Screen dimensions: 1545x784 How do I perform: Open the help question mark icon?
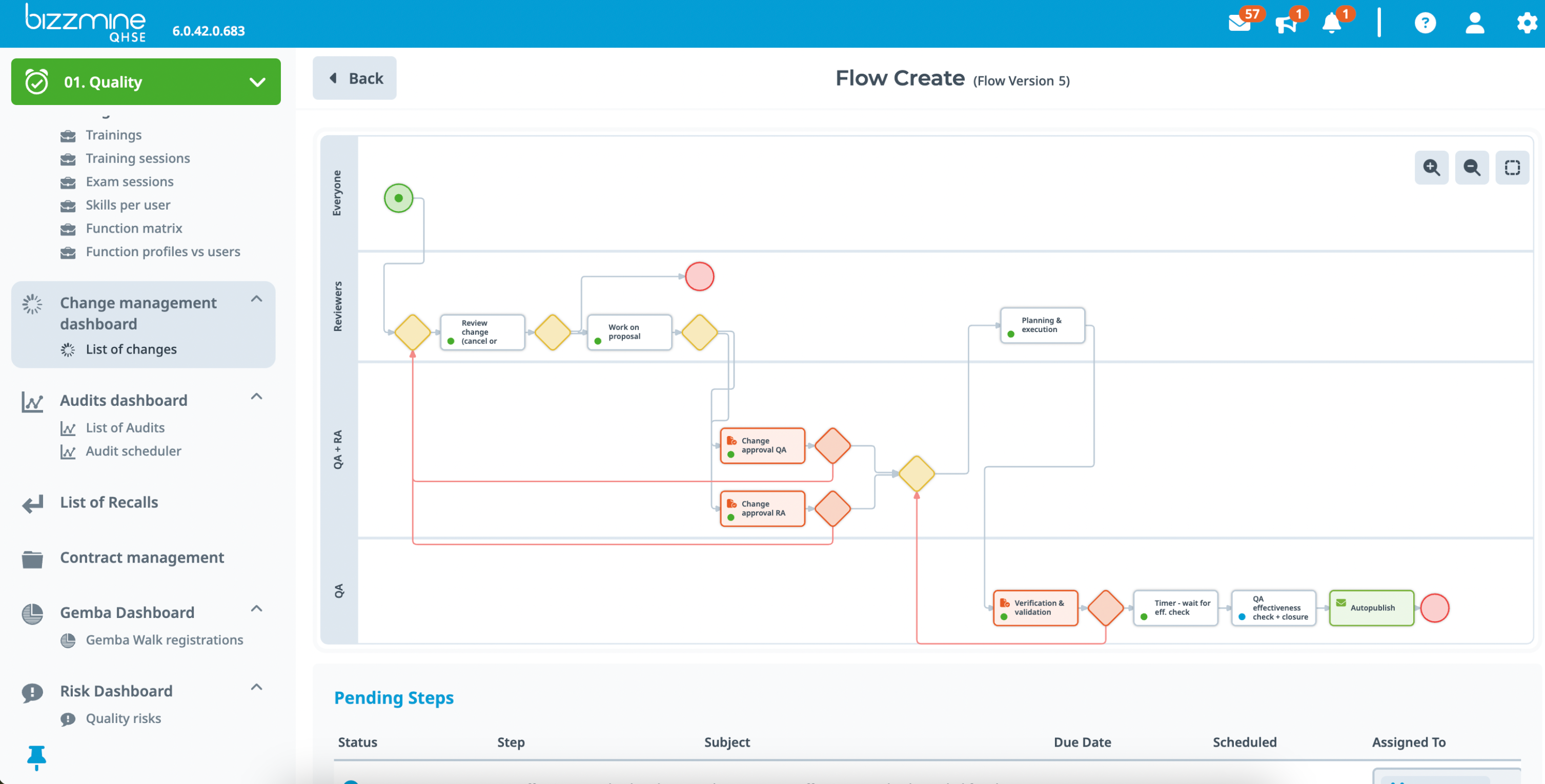tap(1425, 24)
